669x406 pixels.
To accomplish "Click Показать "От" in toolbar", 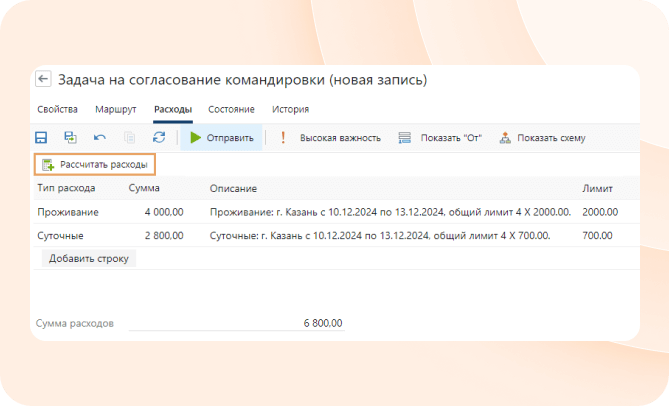I will click(440, 138).
